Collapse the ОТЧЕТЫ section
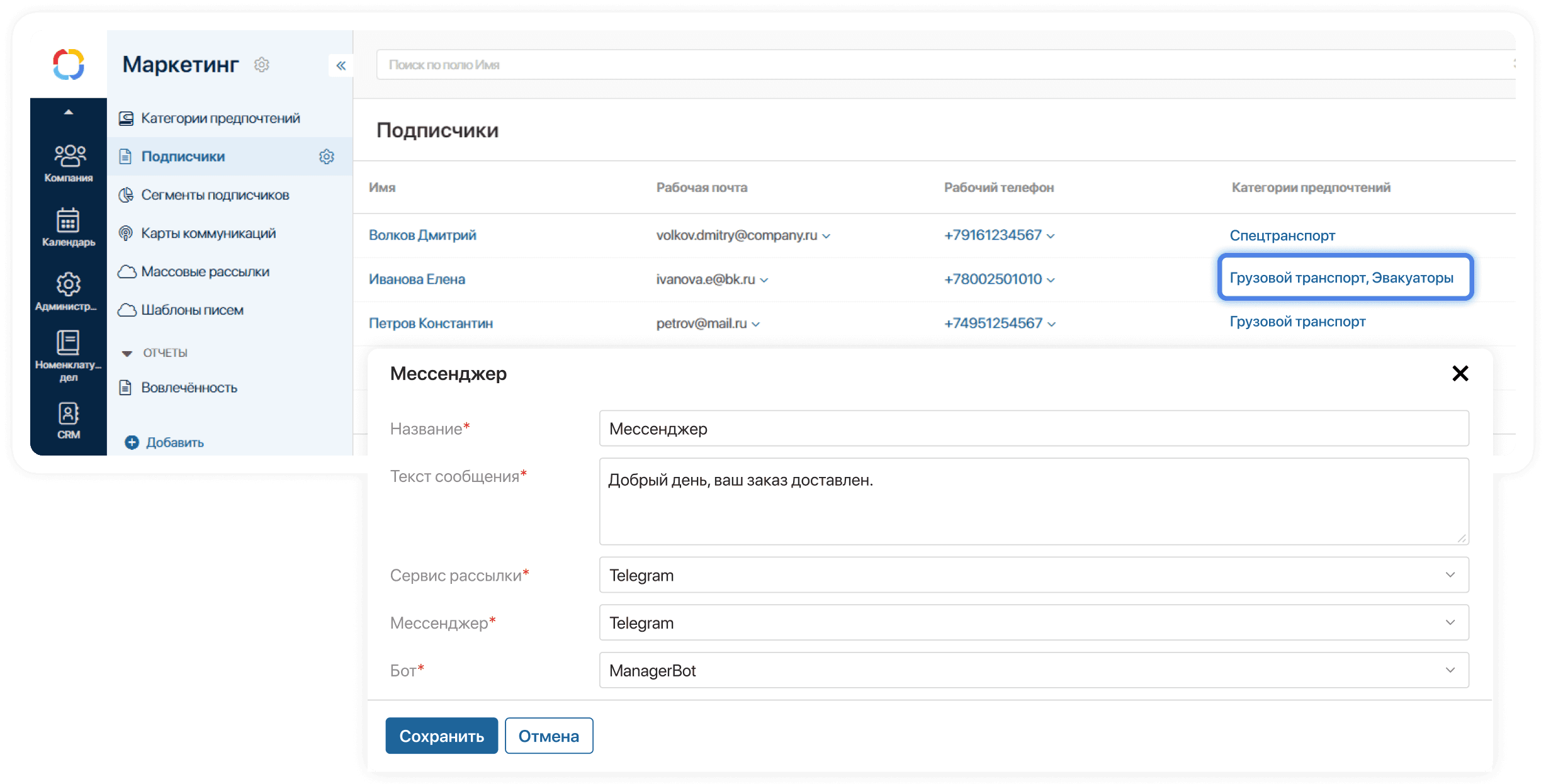The image size is (1546, 784). [129, 352]
